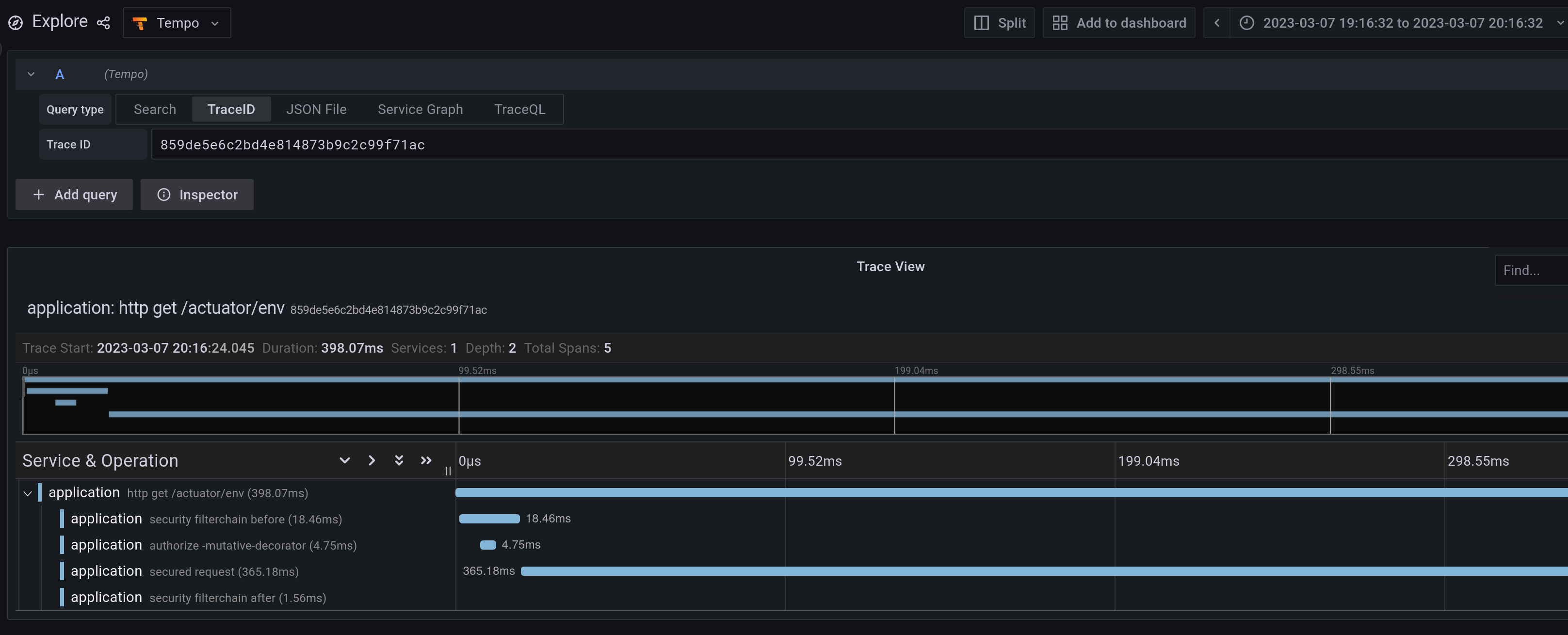
Task: Click the Add query button
Action: point(74,195)
